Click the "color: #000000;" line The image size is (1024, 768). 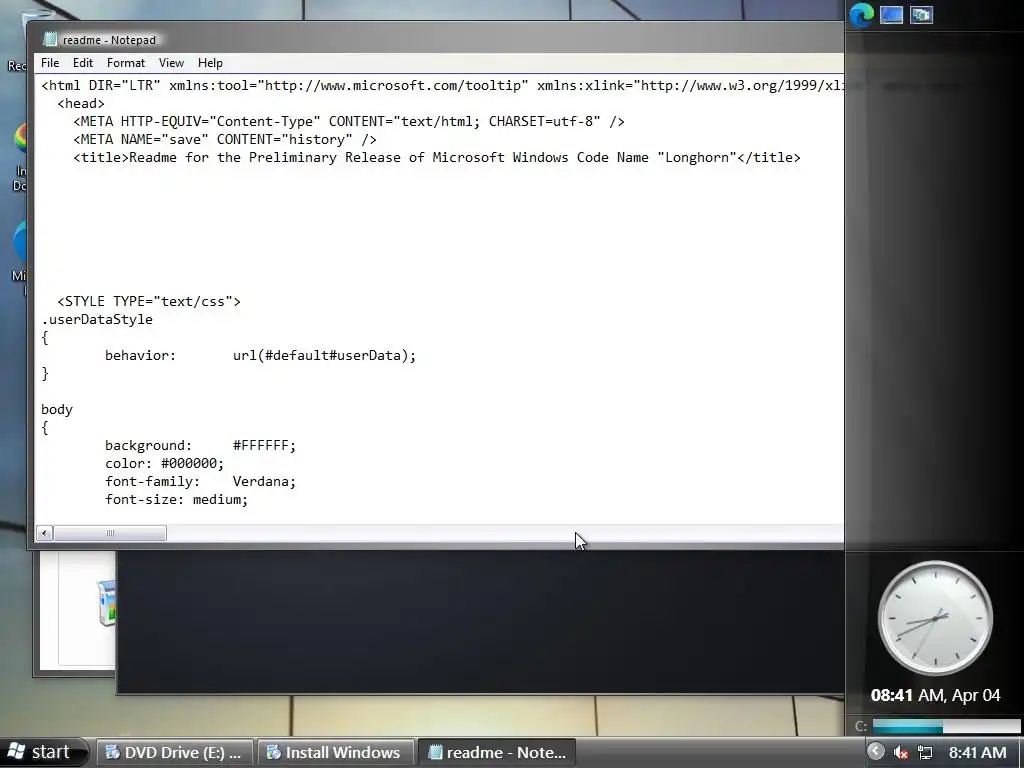(x=165, y=464)
